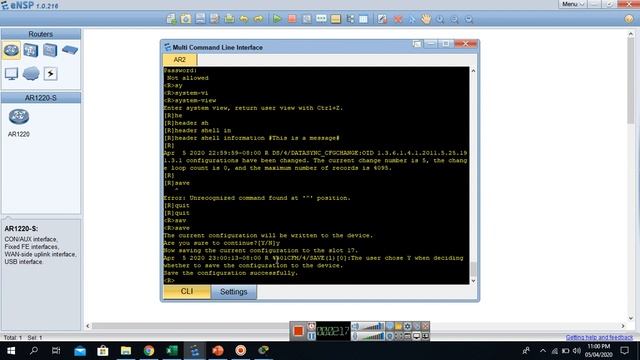Open Task View on the taskbar
This screenshot has height=360, width=640.
click(x=56, y=351)
